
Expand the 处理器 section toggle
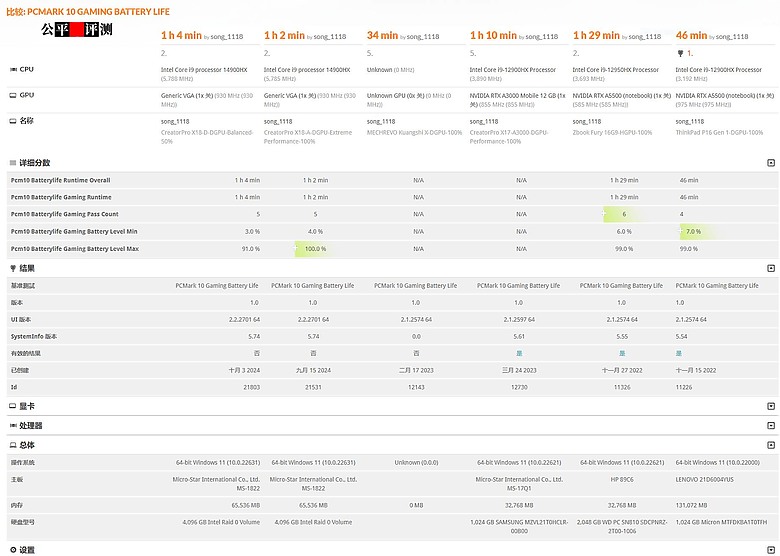(x=771, y=426)
